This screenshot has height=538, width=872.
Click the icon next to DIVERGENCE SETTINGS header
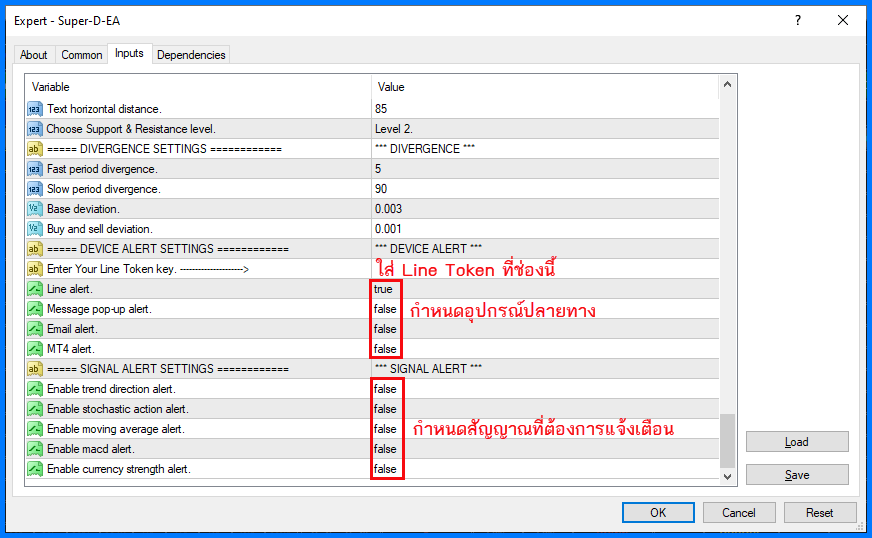[35, 149]
